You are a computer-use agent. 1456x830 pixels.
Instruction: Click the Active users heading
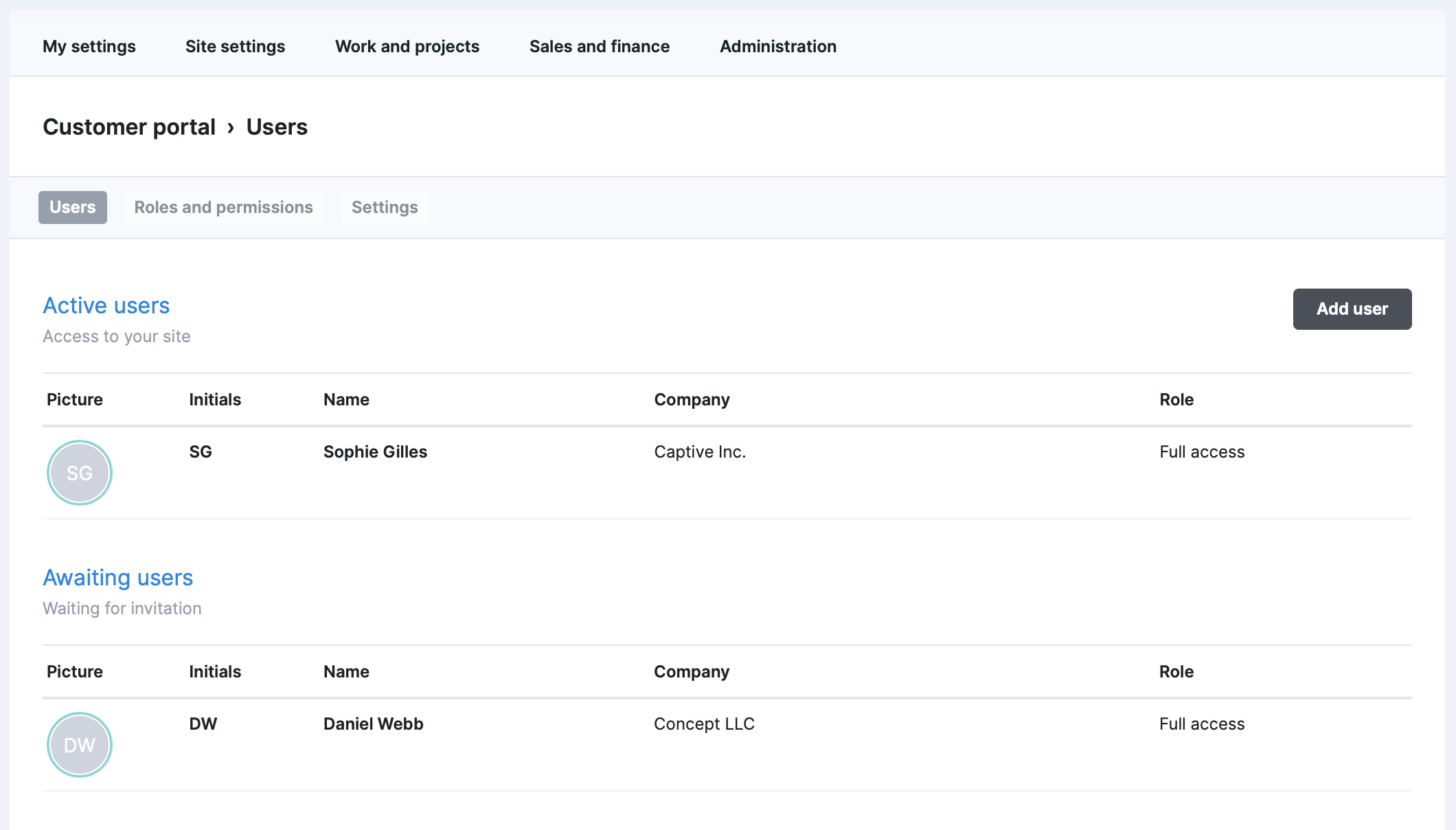tap(106, 305)
